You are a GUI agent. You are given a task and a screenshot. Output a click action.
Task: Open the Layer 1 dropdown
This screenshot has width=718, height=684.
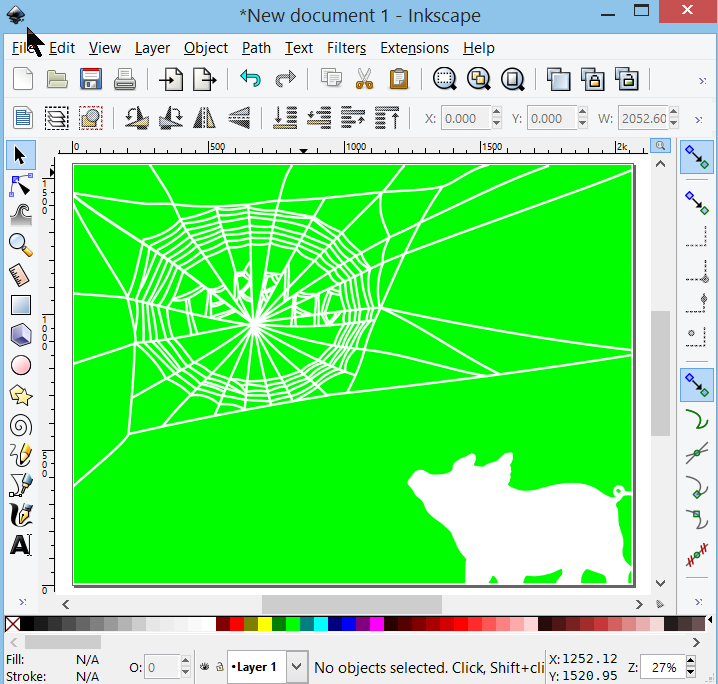tap(297, 667)
